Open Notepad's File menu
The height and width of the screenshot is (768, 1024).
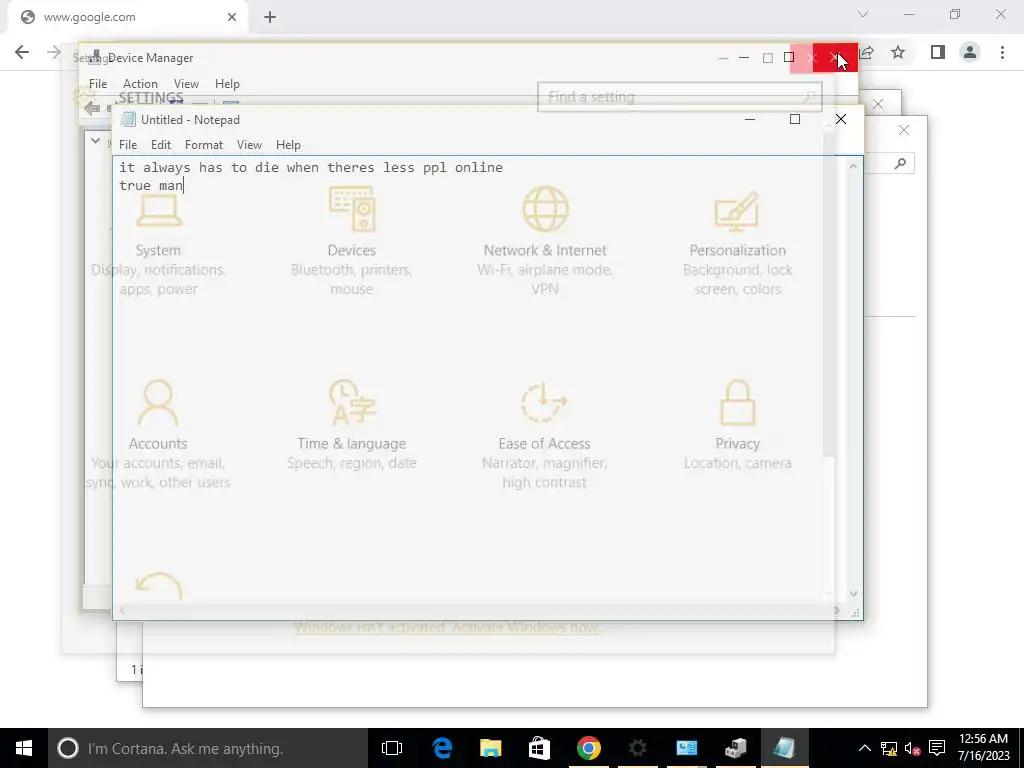128,145
